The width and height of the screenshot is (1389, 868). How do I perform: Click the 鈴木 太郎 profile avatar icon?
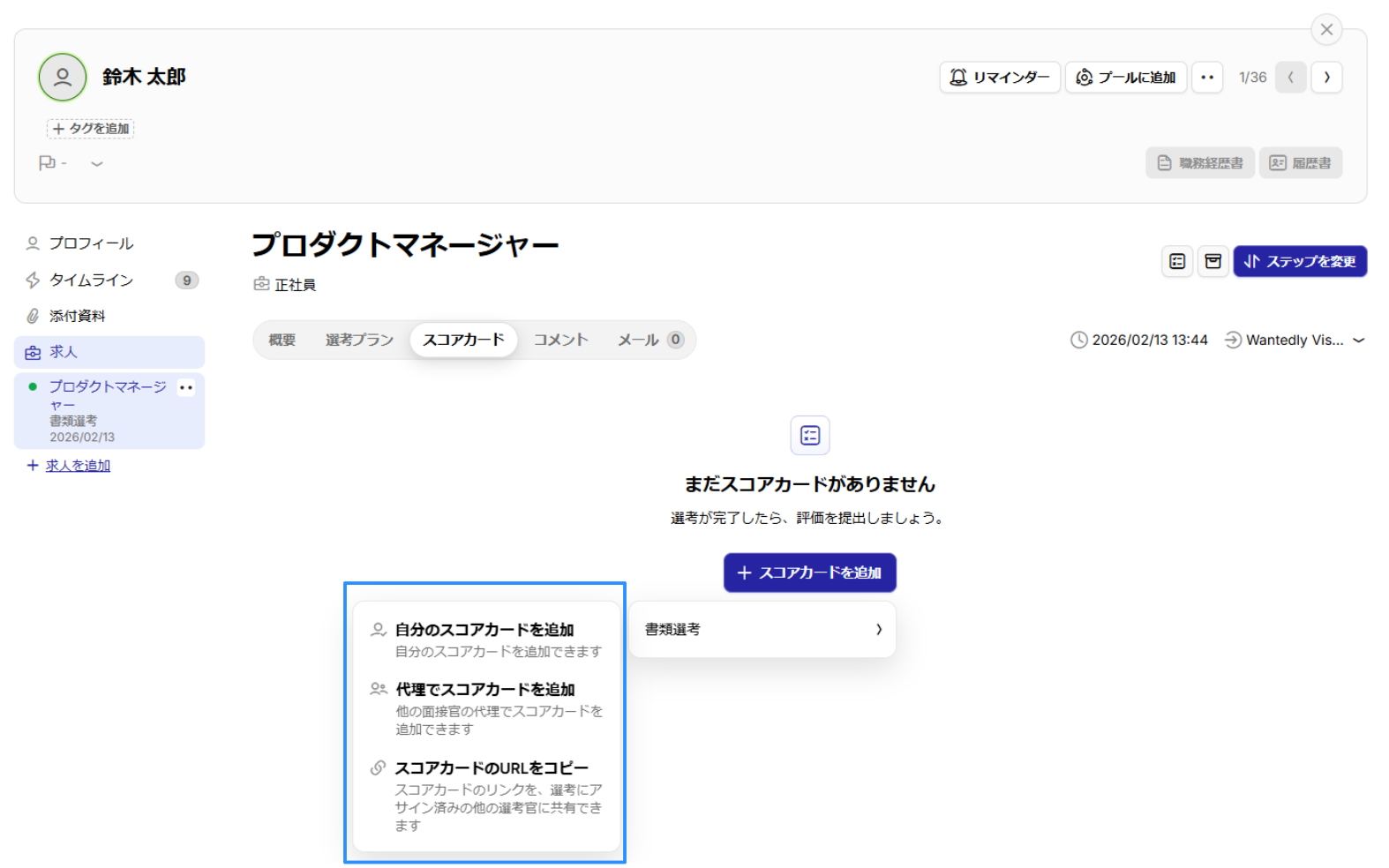pos(62,78)
